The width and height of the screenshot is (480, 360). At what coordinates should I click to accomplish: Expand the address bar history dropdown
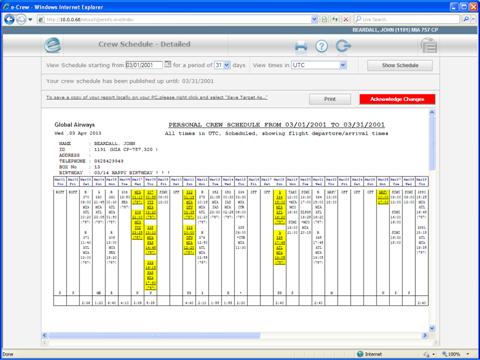314,20
